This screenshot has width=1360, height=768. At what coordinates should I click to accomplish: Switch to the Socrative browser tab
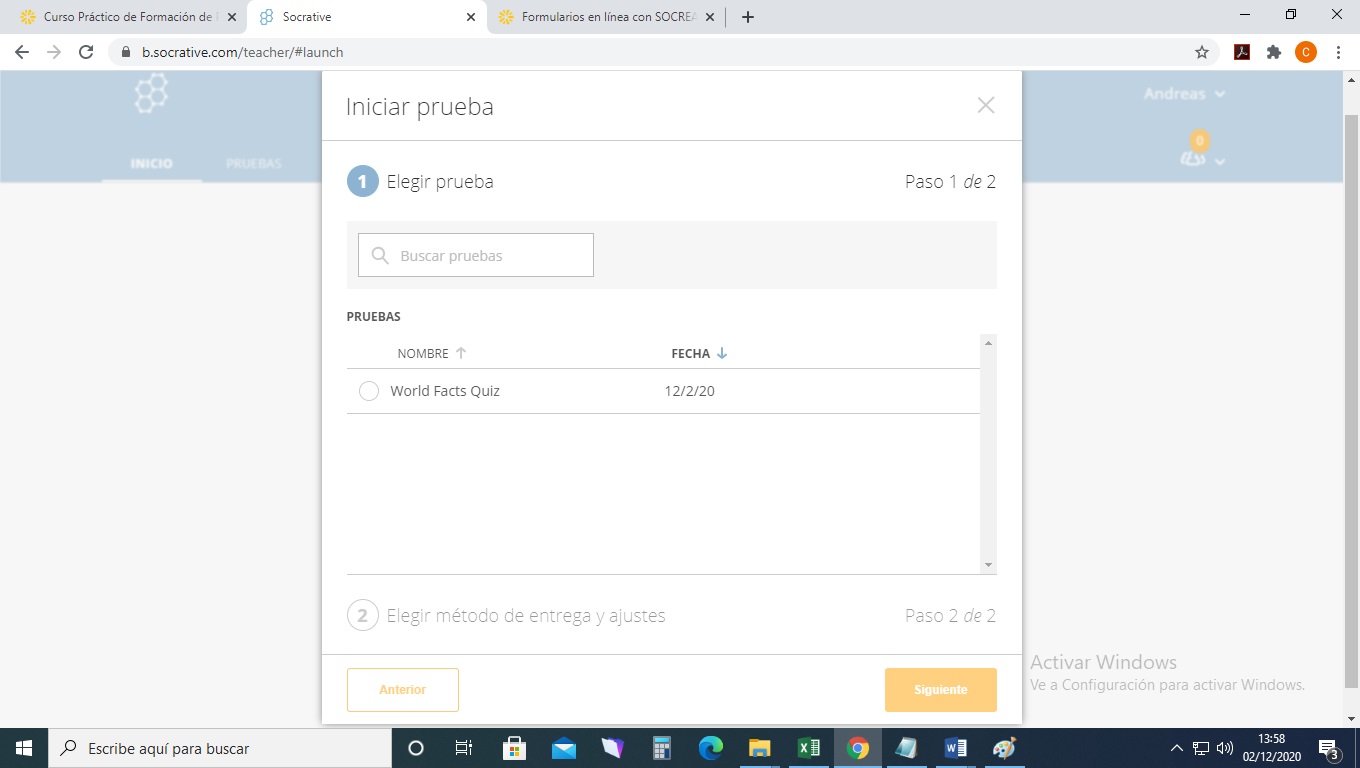point(367,17)
